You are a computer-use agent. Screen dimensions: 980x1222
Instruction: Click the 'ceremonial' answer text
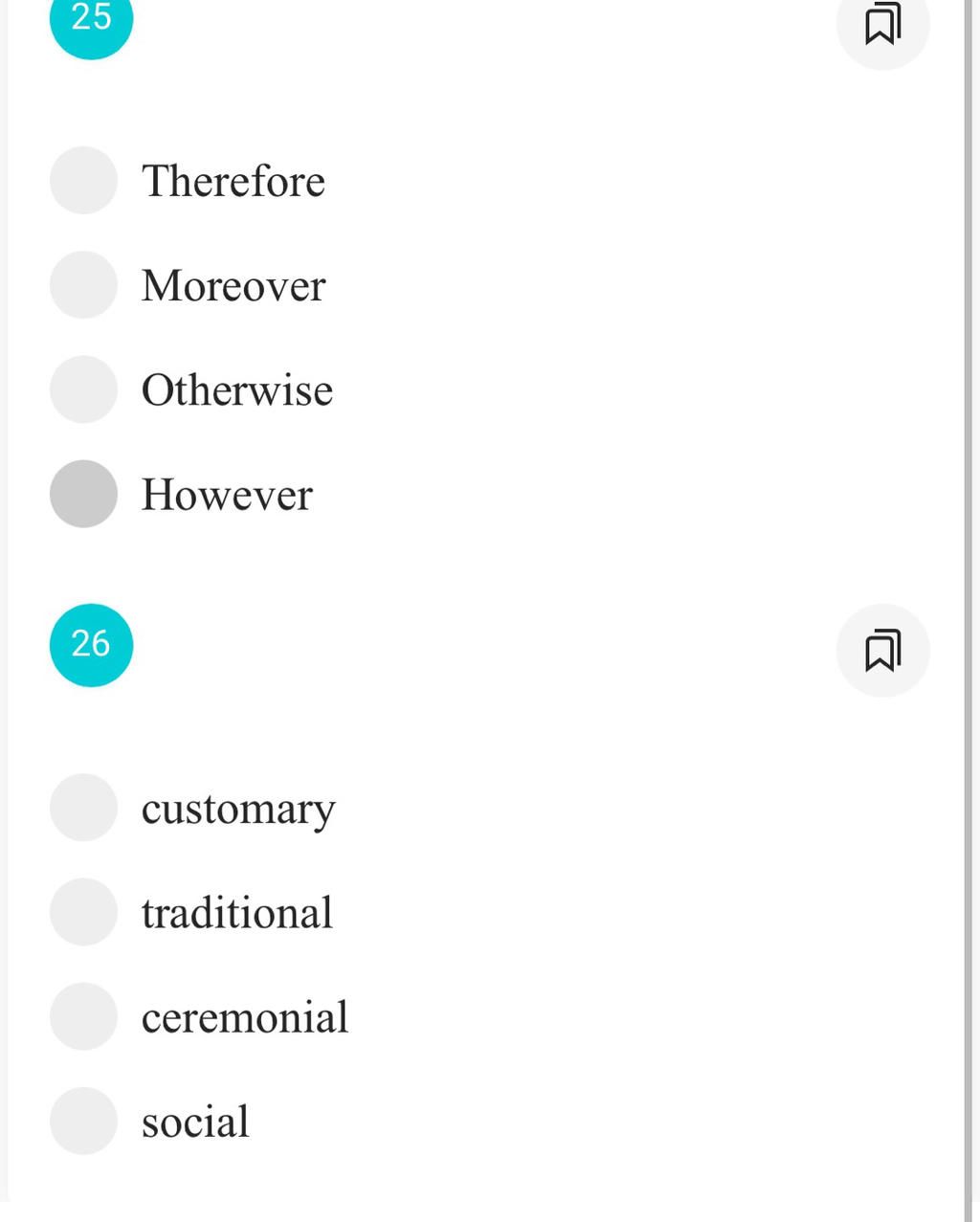click(245, 1017)
